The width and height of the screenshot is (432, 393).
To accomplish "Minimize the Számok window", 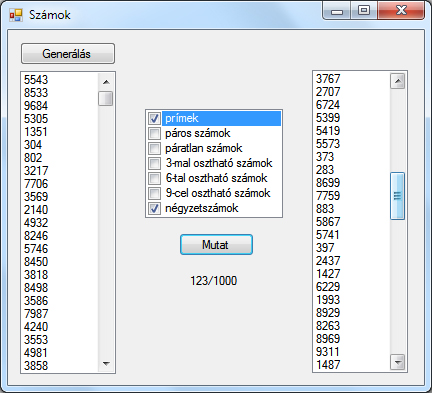I will click(337, 11).
